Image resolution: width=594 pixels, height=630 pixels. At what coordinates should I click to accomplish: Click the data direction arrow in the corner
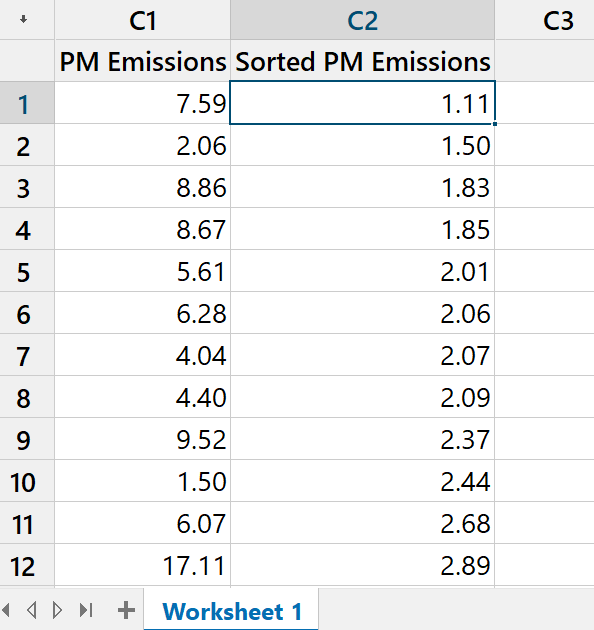click(24, 19)
